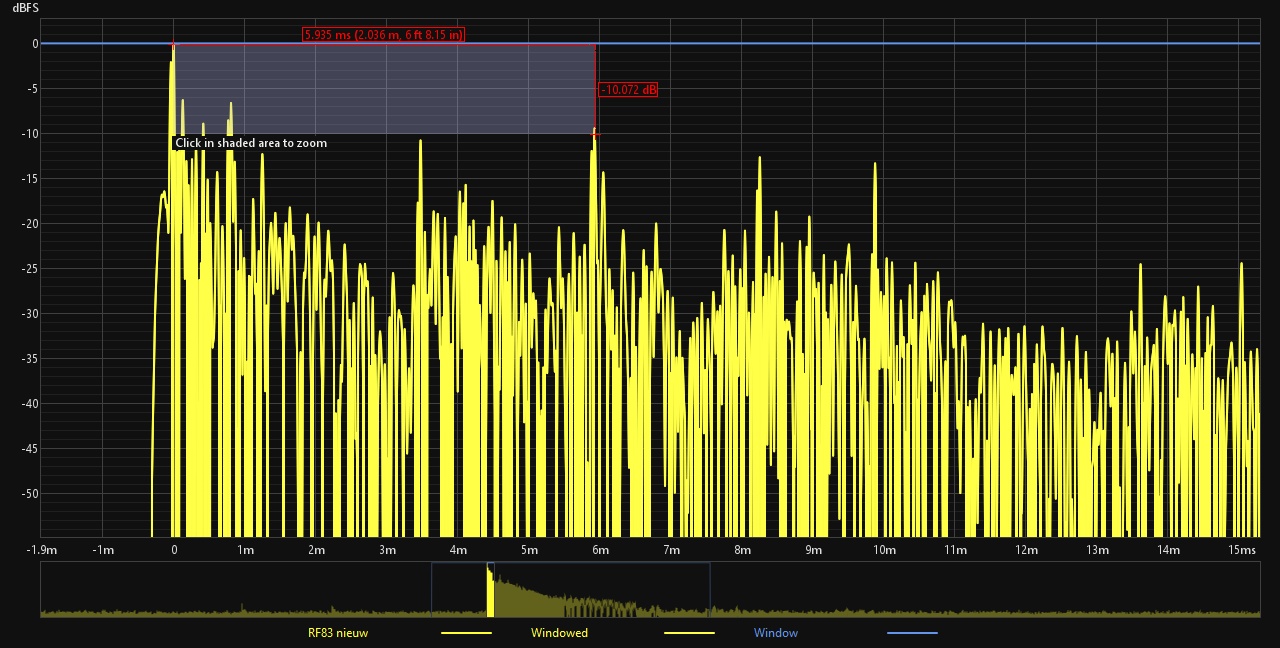
Task: Click the highlighted view box in overview strip
Action: click(x=571, y=590)
